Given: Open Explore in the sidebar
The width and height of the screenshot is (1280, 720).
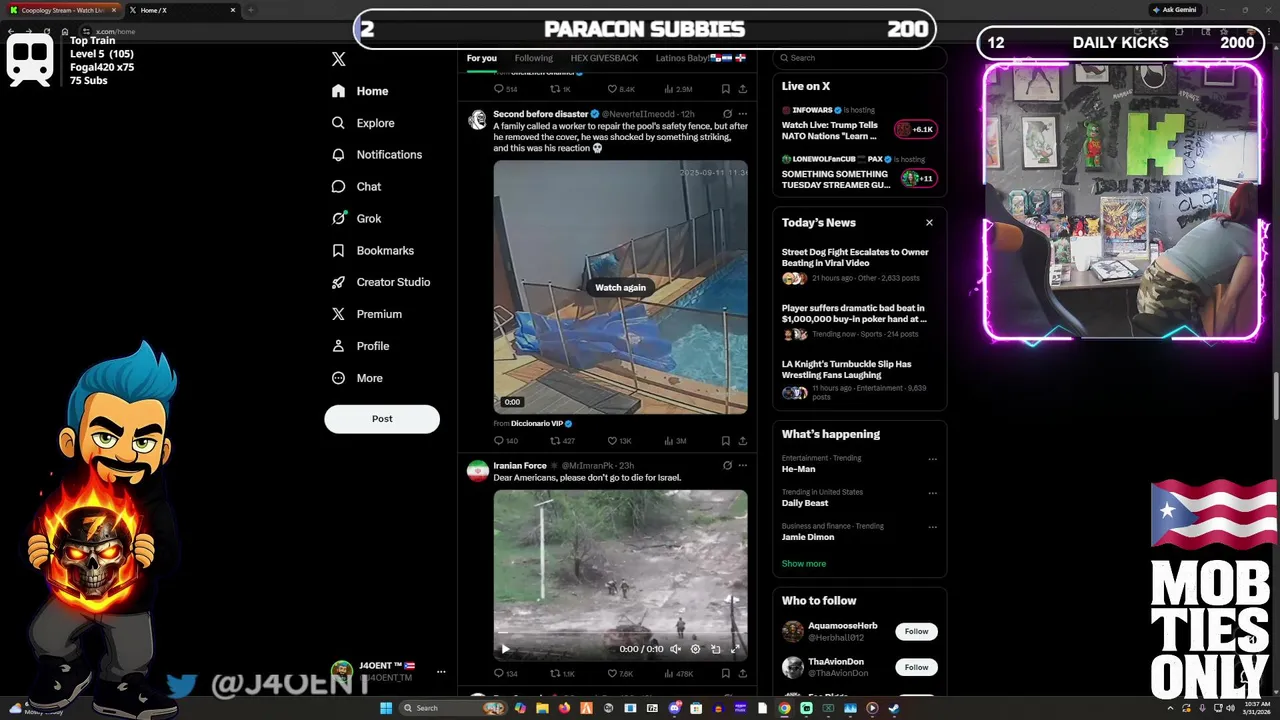Looking at the screenshot, I should pyautogui.click(x=363, y=123).
